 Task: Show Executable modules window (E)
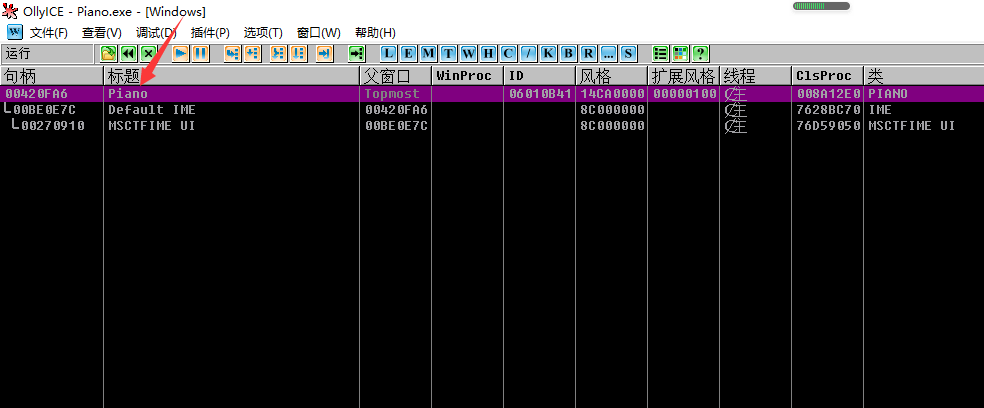point(408,53)
